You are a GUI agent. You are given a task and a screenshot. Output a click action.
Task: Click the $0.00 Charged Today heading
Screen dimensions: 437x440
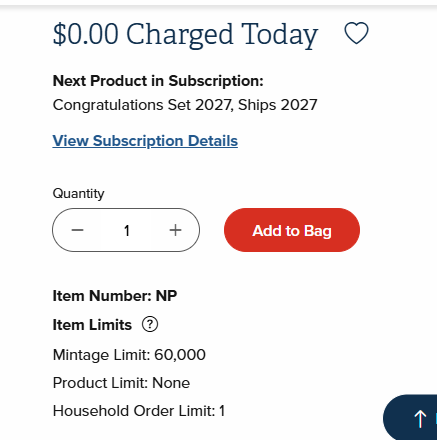pos(185,35)
